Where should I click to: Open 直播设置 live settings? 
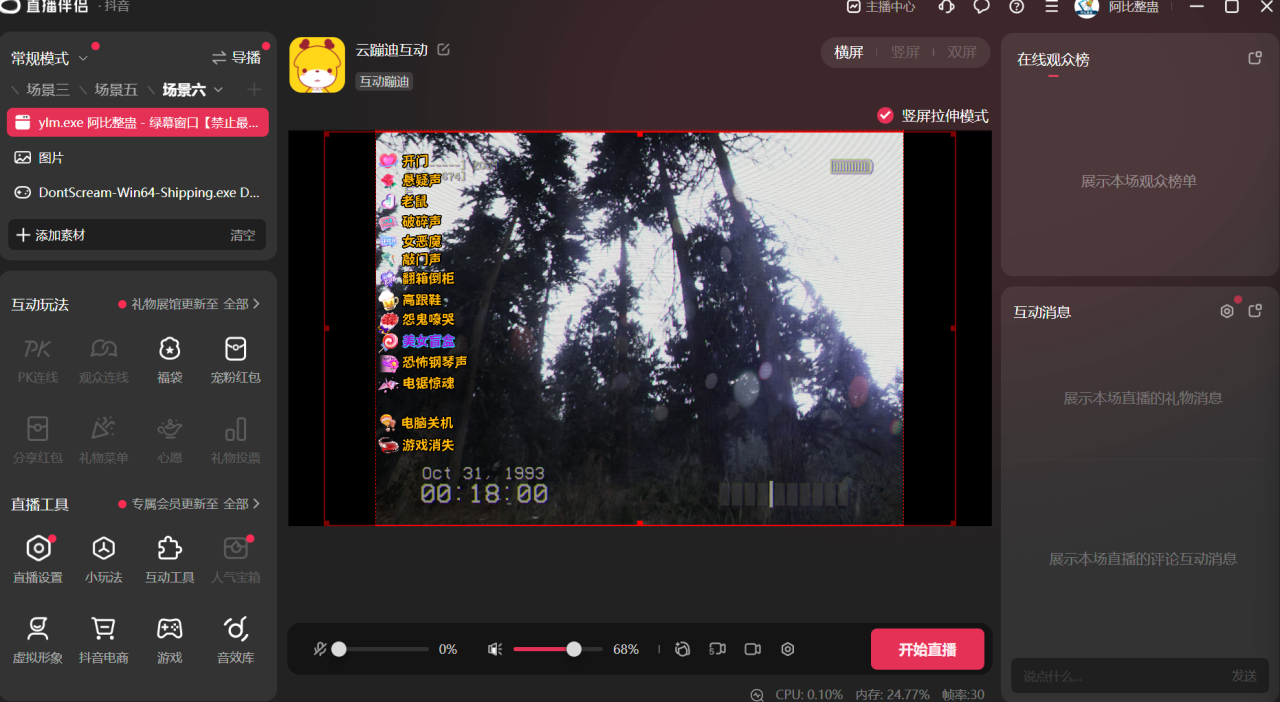[37, 558]
